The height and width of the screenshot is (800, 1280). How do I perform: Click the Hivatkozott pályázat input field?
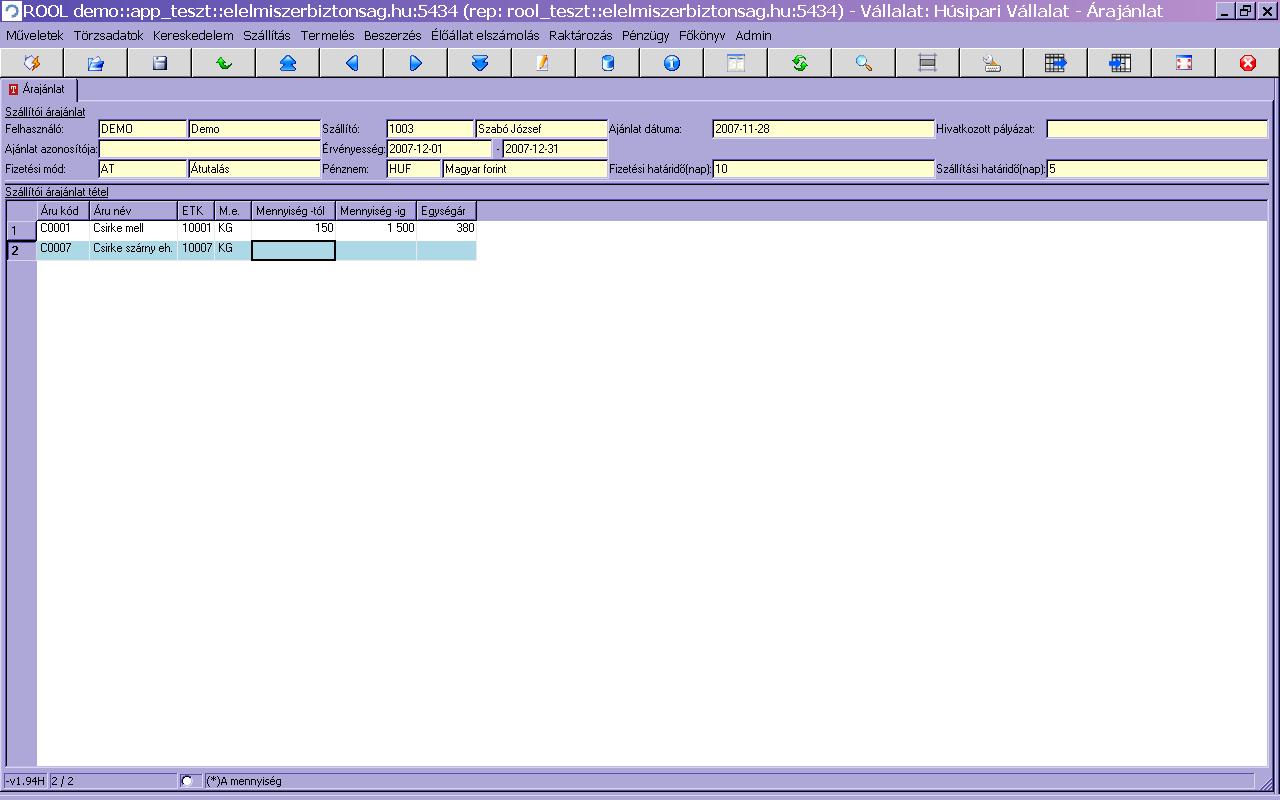coord(1156,129)
